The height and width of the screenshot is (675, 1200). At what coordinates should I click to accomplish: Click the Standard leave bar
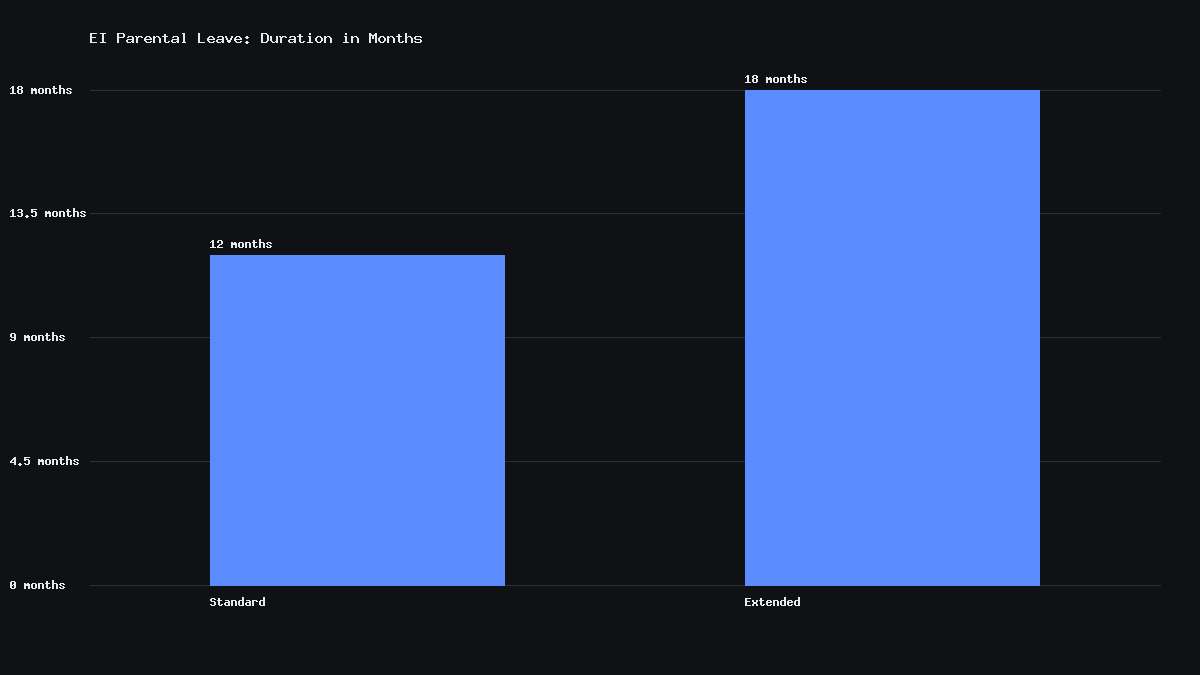point(357,420)
